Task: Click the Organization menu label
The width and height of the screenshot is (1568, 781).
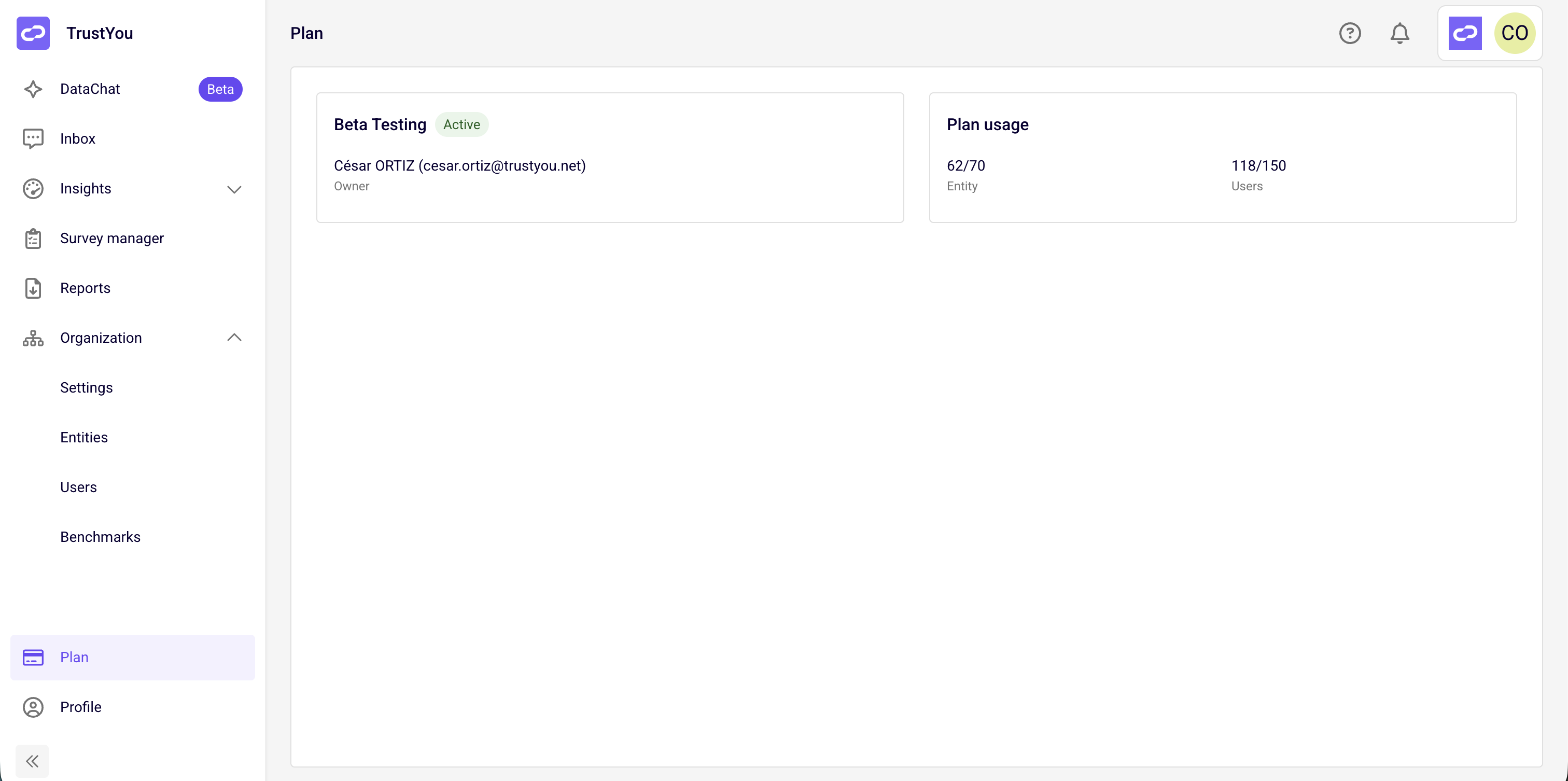Action: pos(101,338)
